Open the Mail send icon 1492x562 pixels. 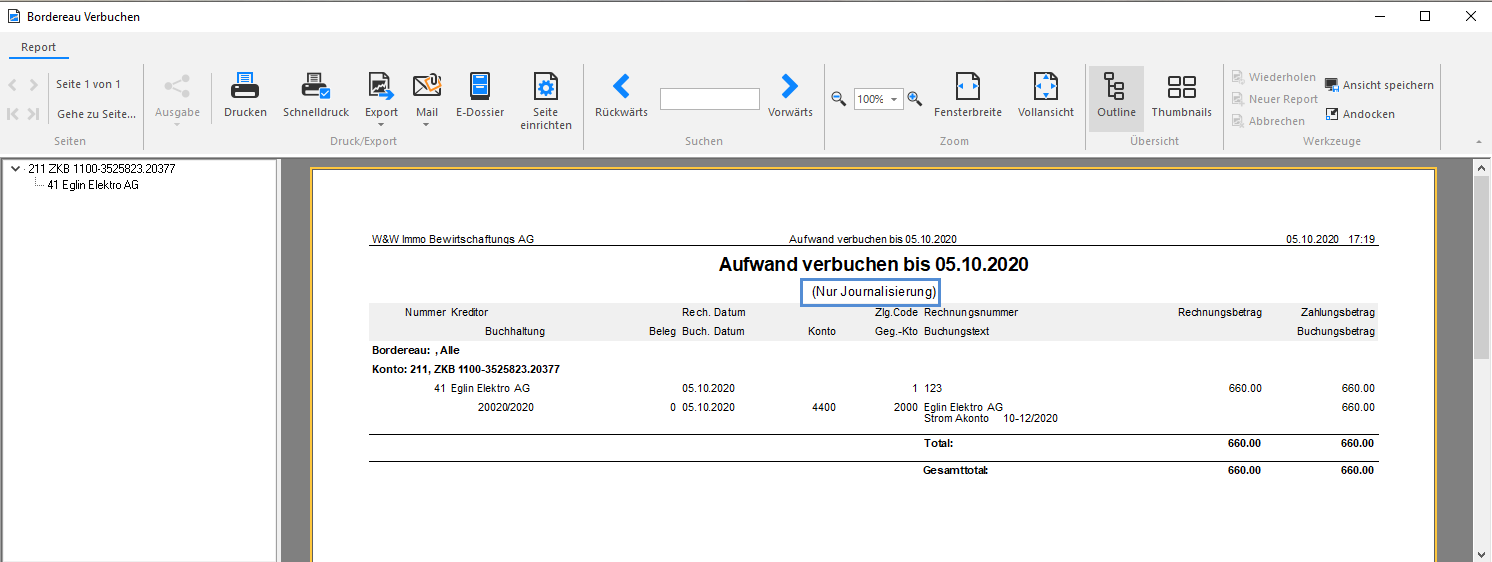[427, 86]
